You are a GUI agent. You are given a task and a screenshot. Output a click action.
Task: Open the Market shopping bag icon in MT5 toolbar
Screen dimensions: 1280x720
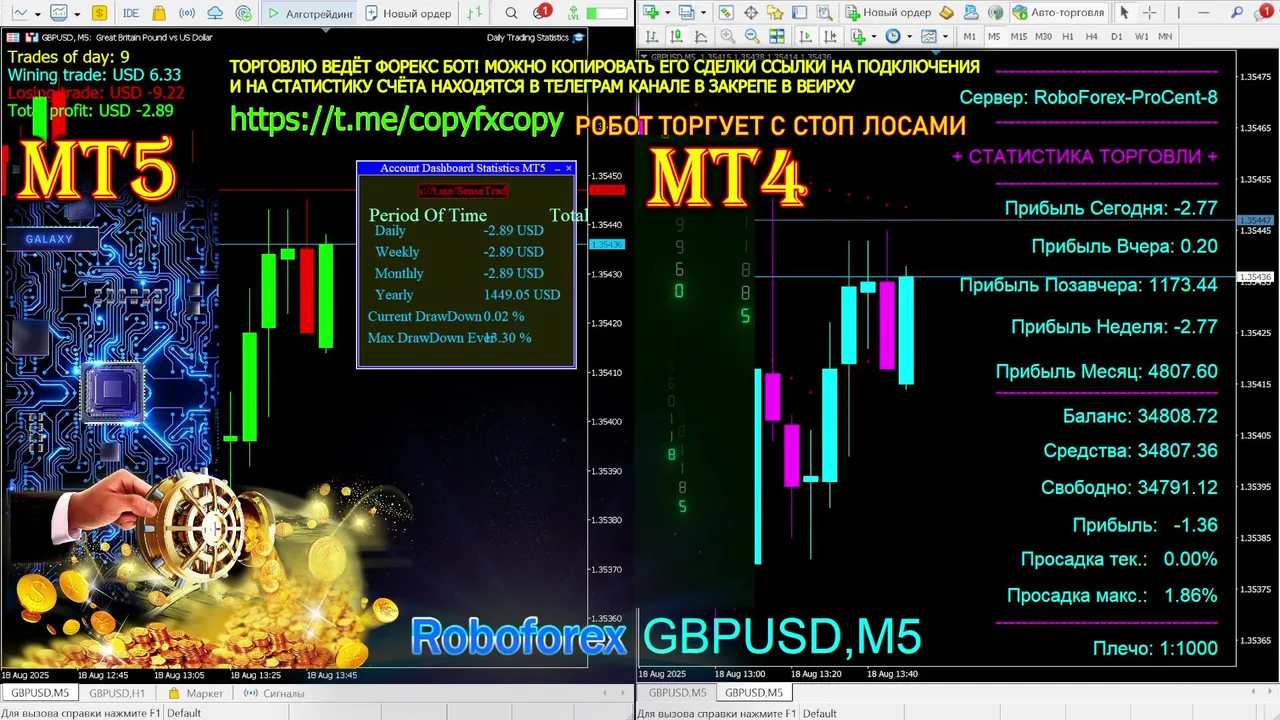coord(159,13)
